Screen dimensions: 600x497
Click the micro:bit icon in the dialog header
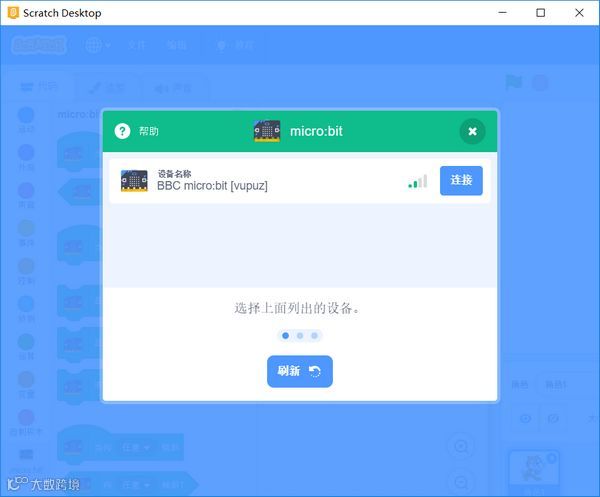pos(267,131)
